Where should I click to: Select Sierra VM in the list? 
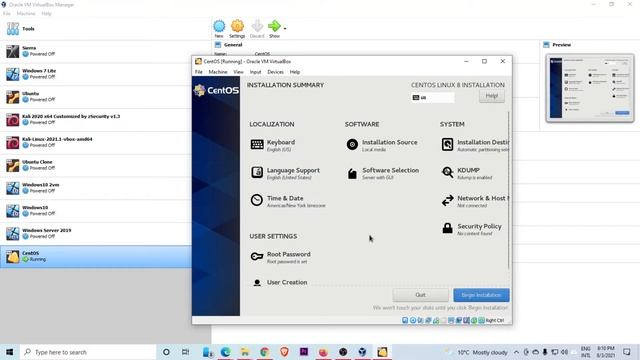[x=96, y=51]
